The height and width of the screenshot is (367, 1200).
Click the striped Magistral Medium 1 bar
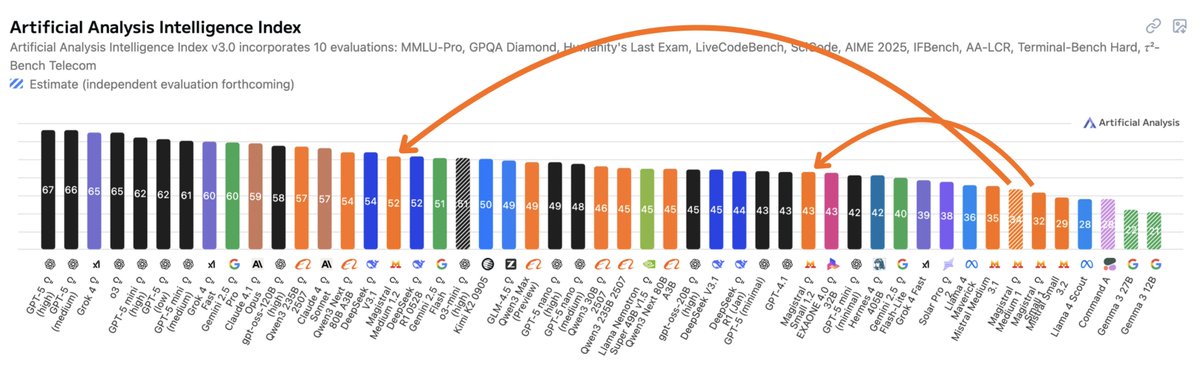coord(1015,218)
